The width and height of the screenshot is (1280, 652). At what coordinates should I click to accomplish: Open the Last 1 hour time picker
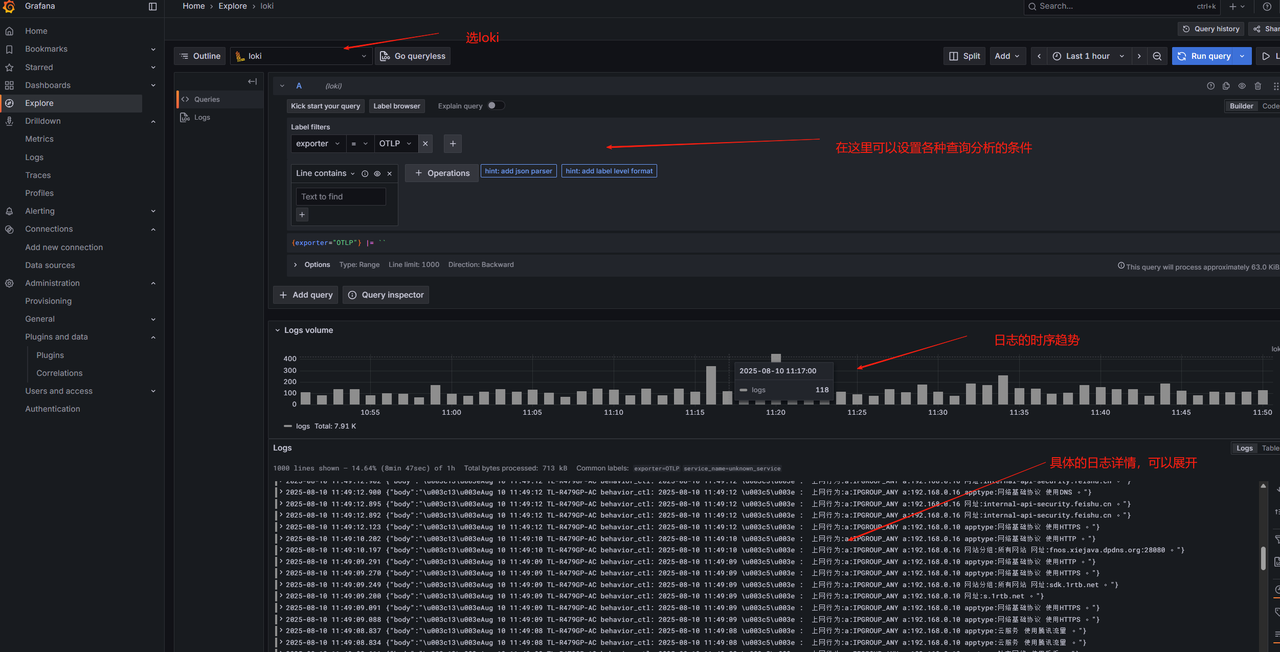click(x=1088, y=56)
